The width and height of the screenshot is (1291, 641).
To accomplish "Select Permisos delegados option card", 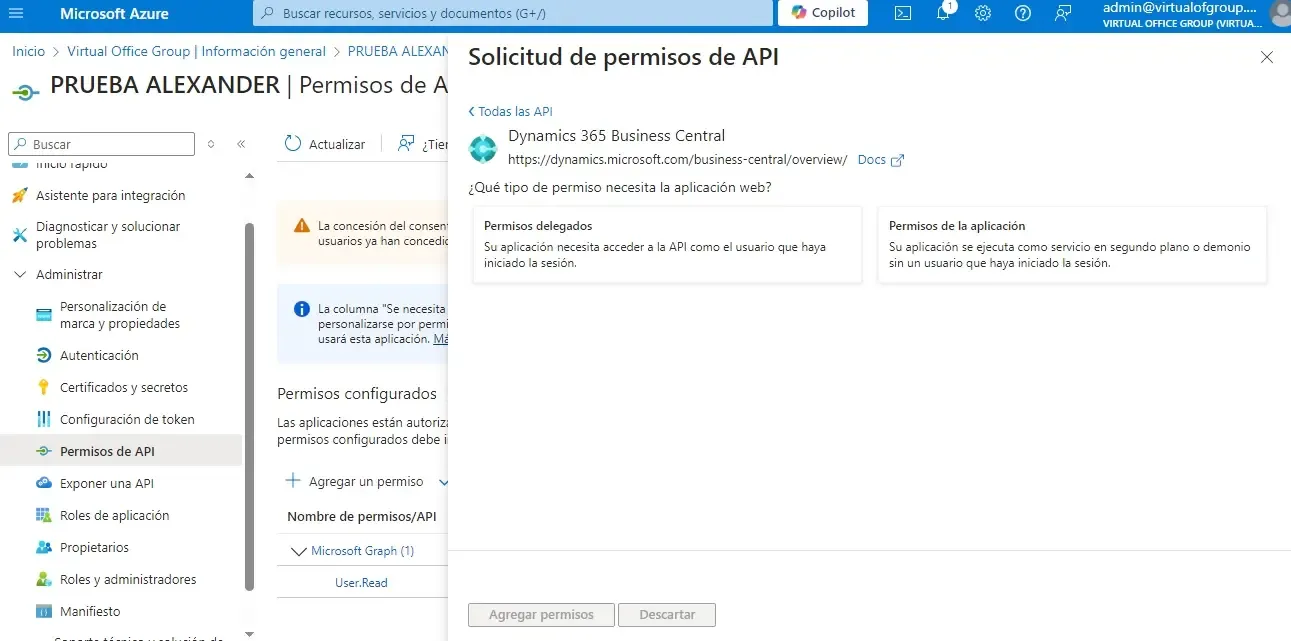I will pyautogui.click(x=667, y=245).
